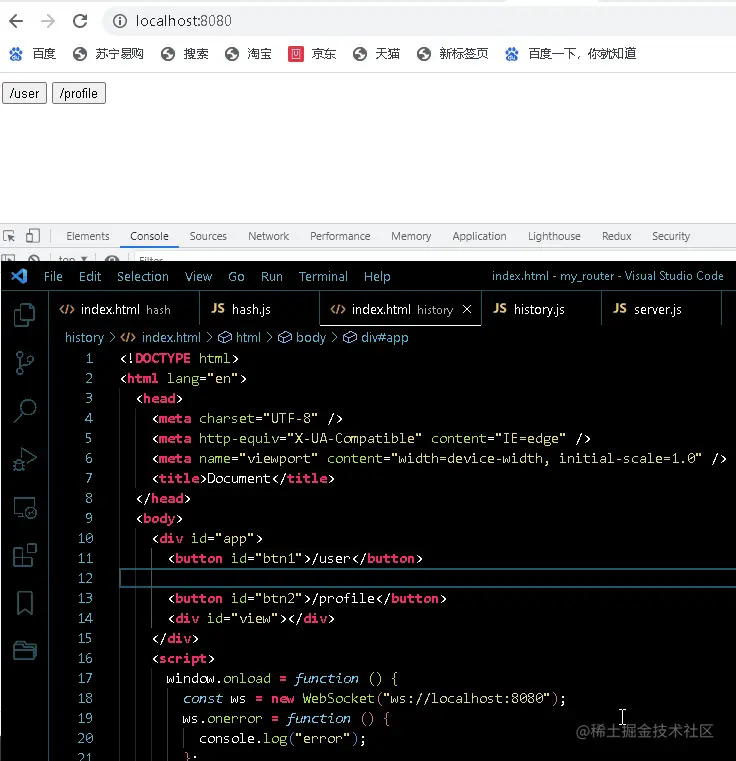Switch to the Network DevTools tab
The width and height of the screenshot is (736, 761).
pos(268,236)
